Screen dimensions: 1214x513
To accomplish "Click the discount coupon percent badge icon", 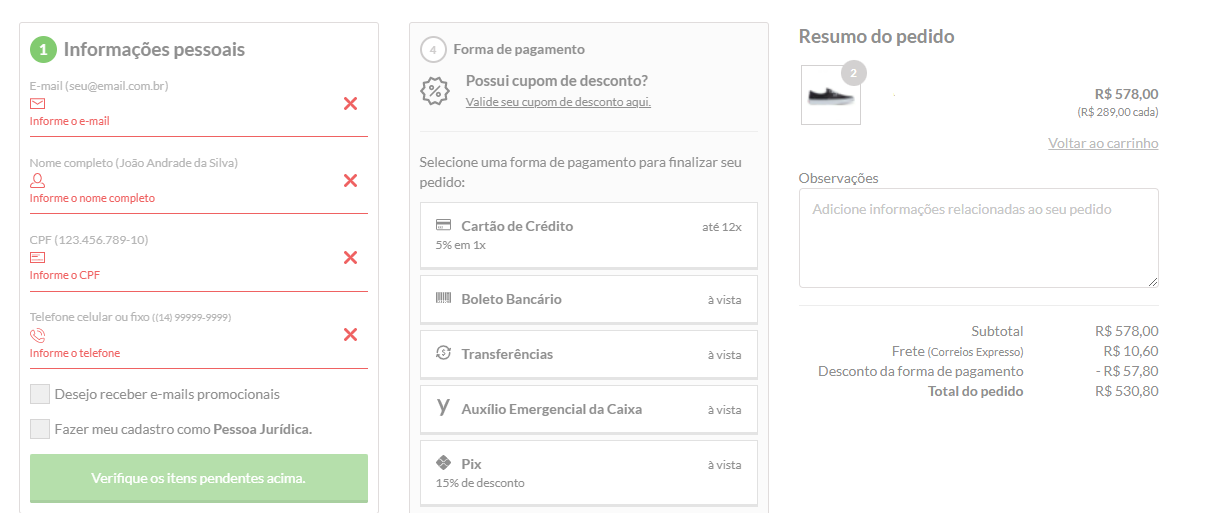I will 435,91.
